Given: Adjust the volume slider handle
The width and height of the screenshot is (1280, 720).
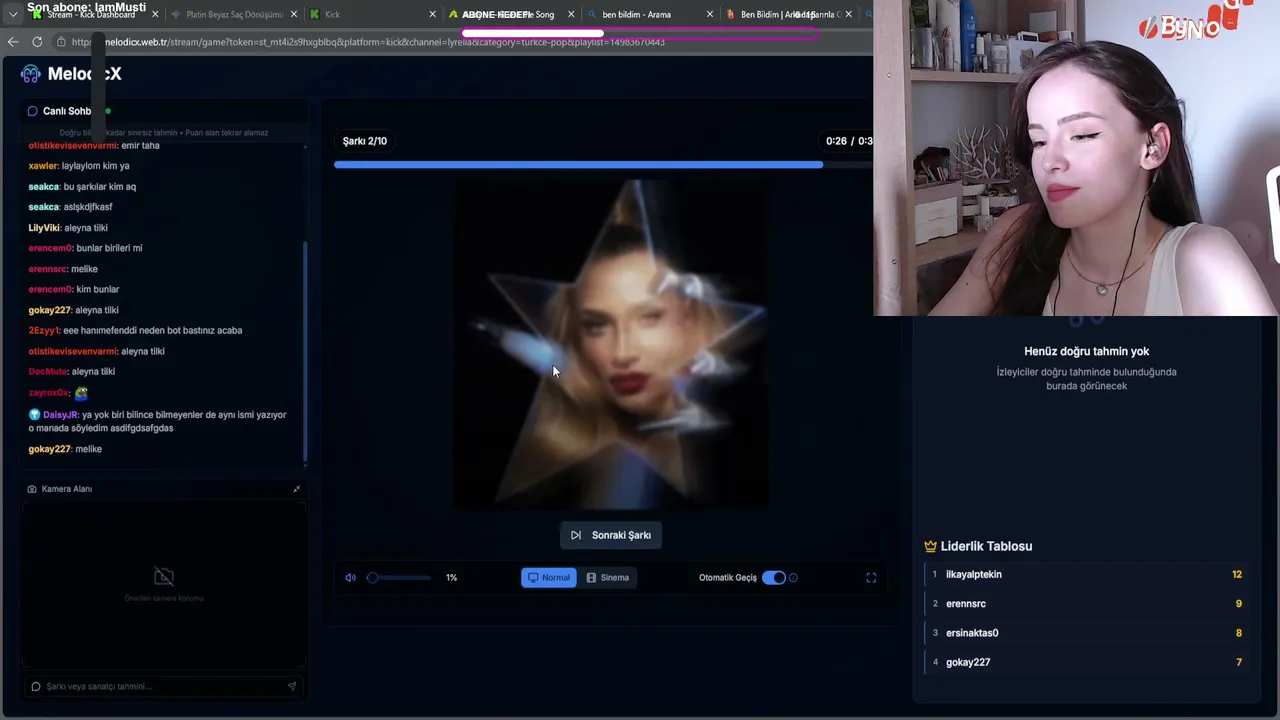Looking at the screenshot, I should click(372, 577).
